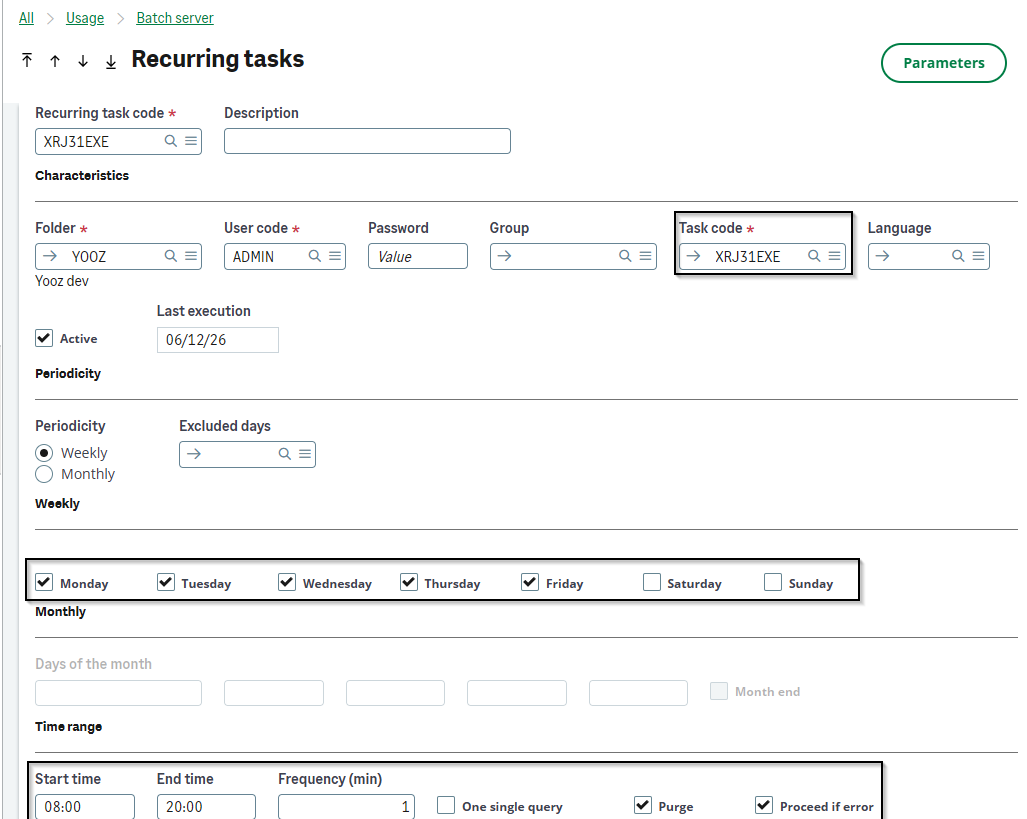
Task: Click the Parameters button
Action: pyautogui.click(x=944, y=63)
